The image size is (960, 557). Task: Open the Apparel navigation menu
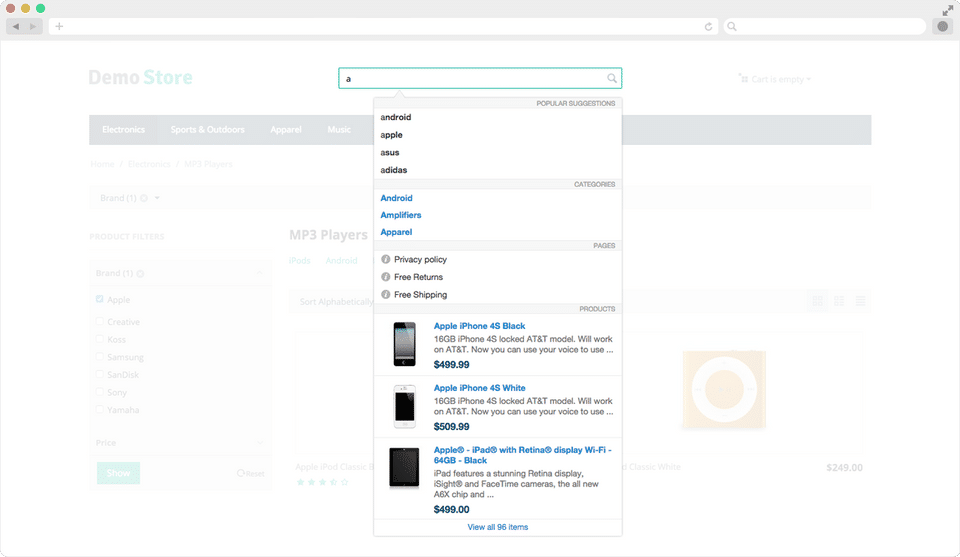point(286,130)
